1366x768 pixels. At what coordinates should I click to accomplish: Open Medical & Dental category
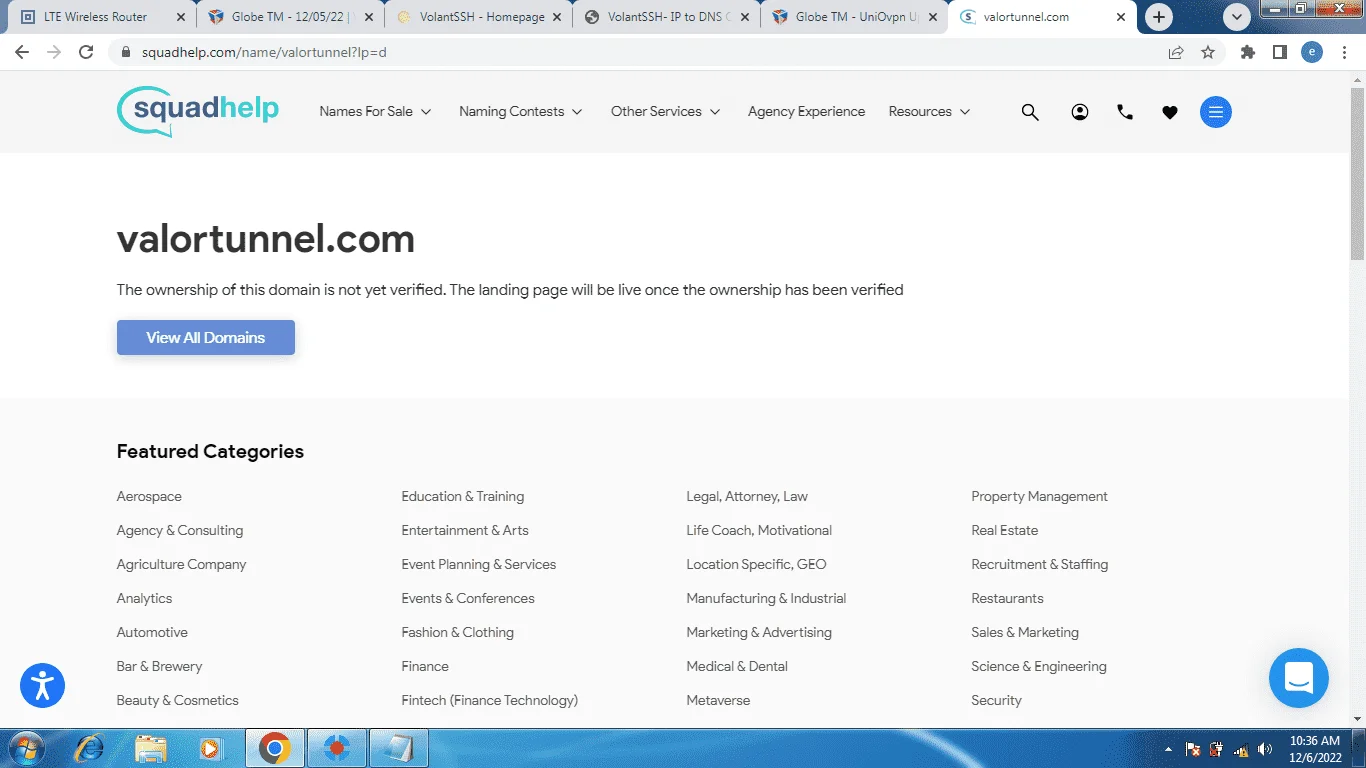pos(737,667)
